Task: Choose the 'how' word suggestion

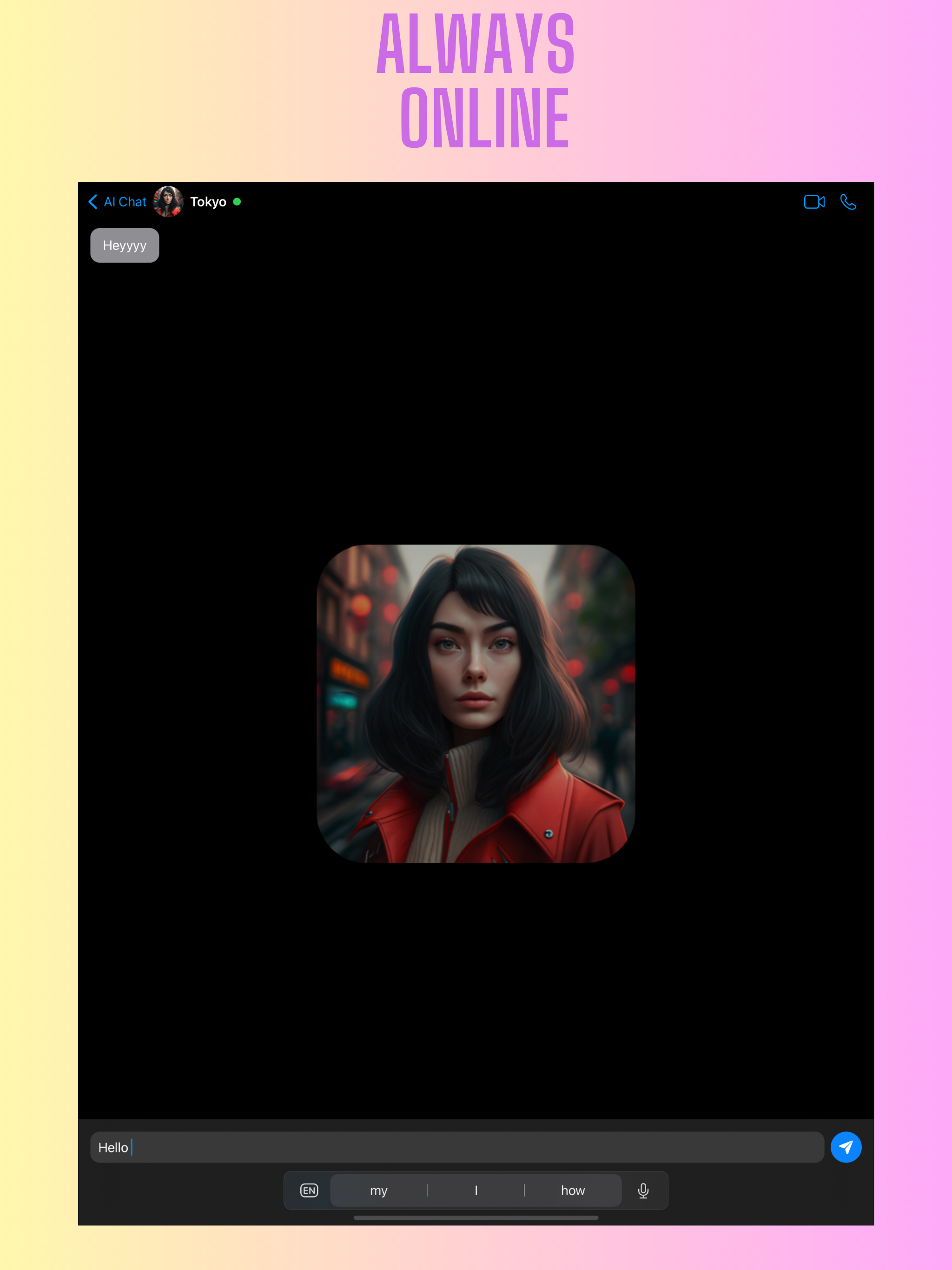Action: tap(573, 1190)
